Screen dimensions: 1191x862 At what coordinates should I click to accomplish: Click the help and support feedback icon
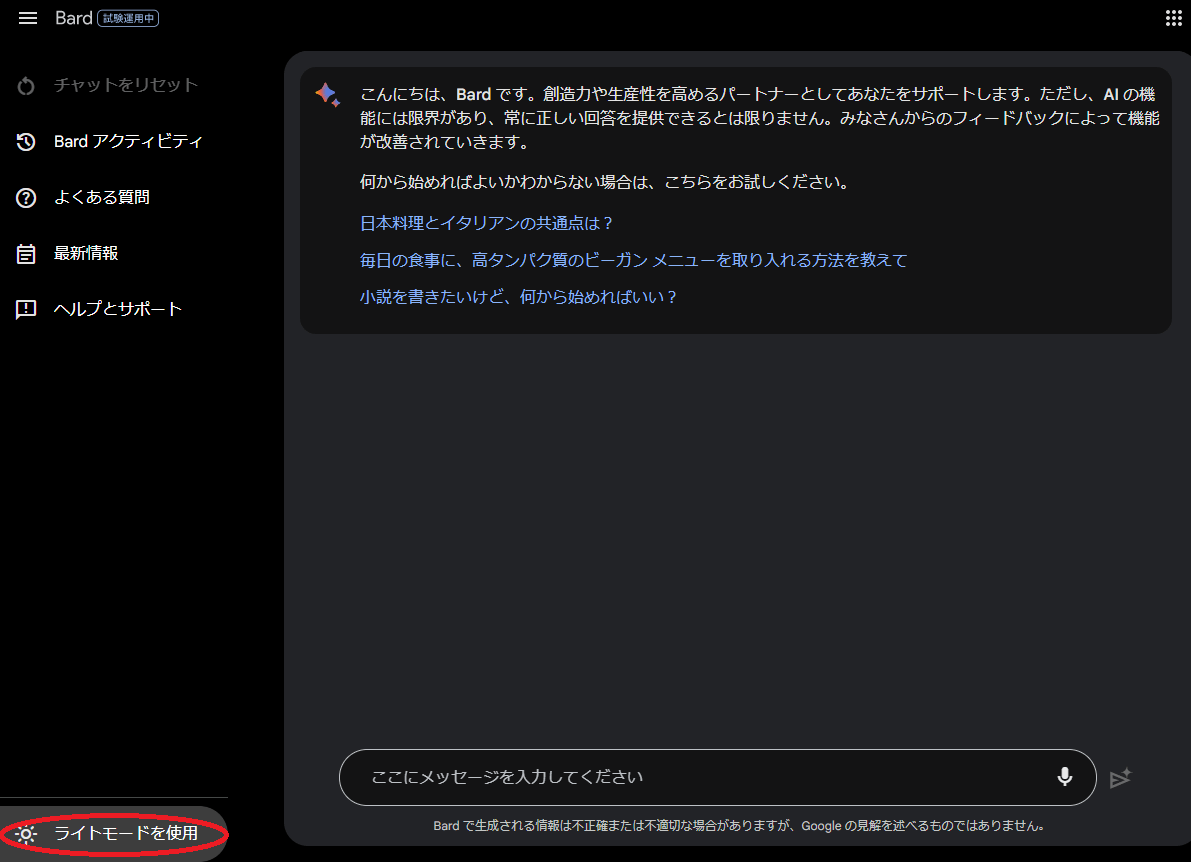tap(26, 309)
